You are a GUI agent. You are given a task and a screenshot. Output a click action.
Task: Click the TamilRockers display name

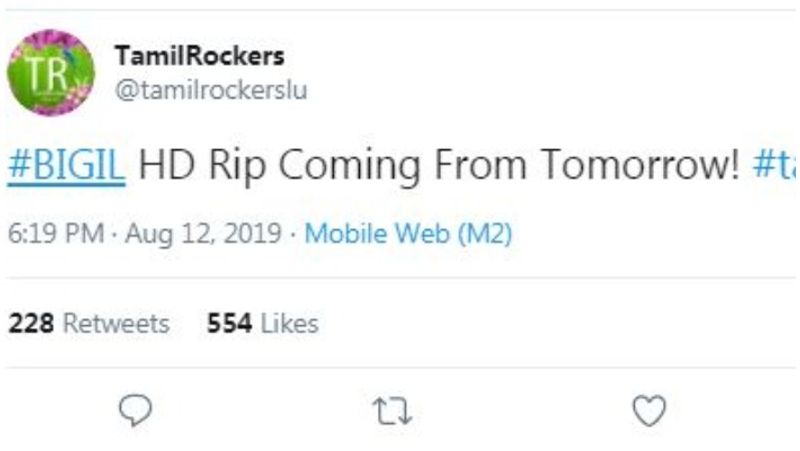[199, 56]
